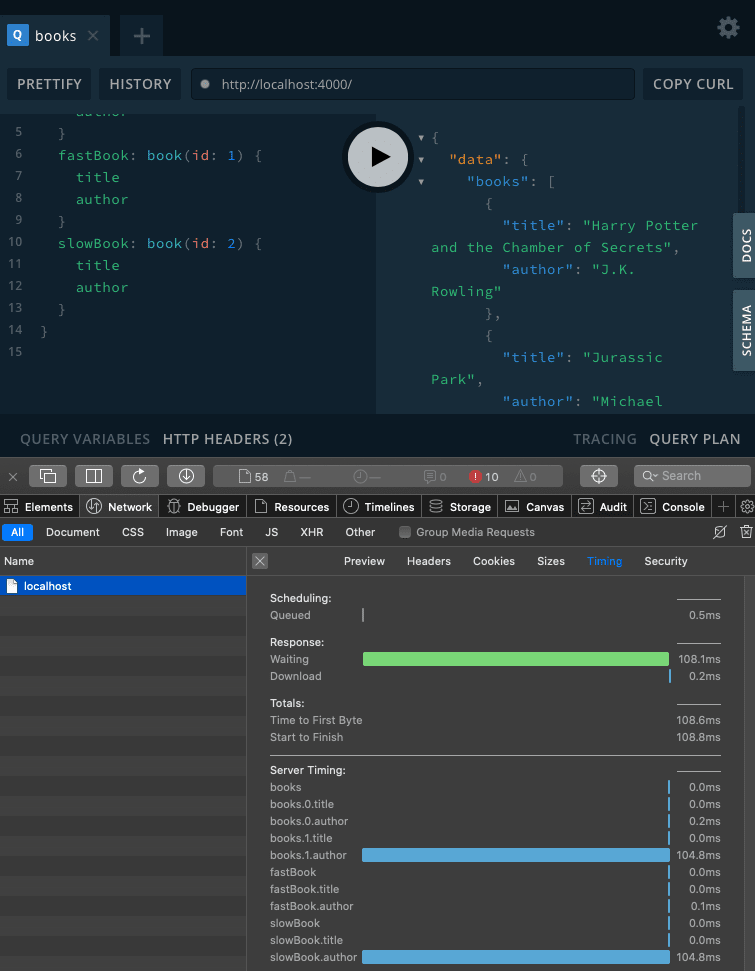Run the GraphQL query with play button
Viewport: 755px width, 971px height.
click(378, 157)
